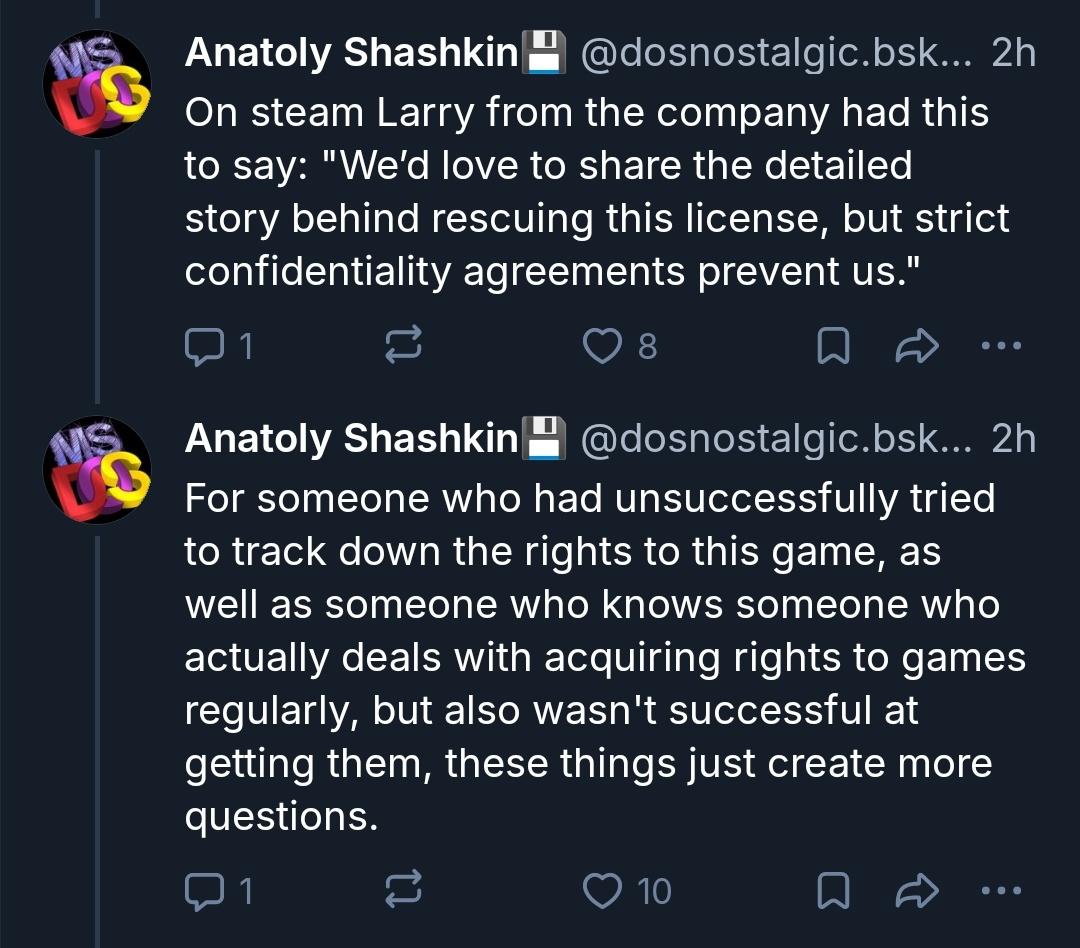Reply to the Steam Larry quote post

205,346
